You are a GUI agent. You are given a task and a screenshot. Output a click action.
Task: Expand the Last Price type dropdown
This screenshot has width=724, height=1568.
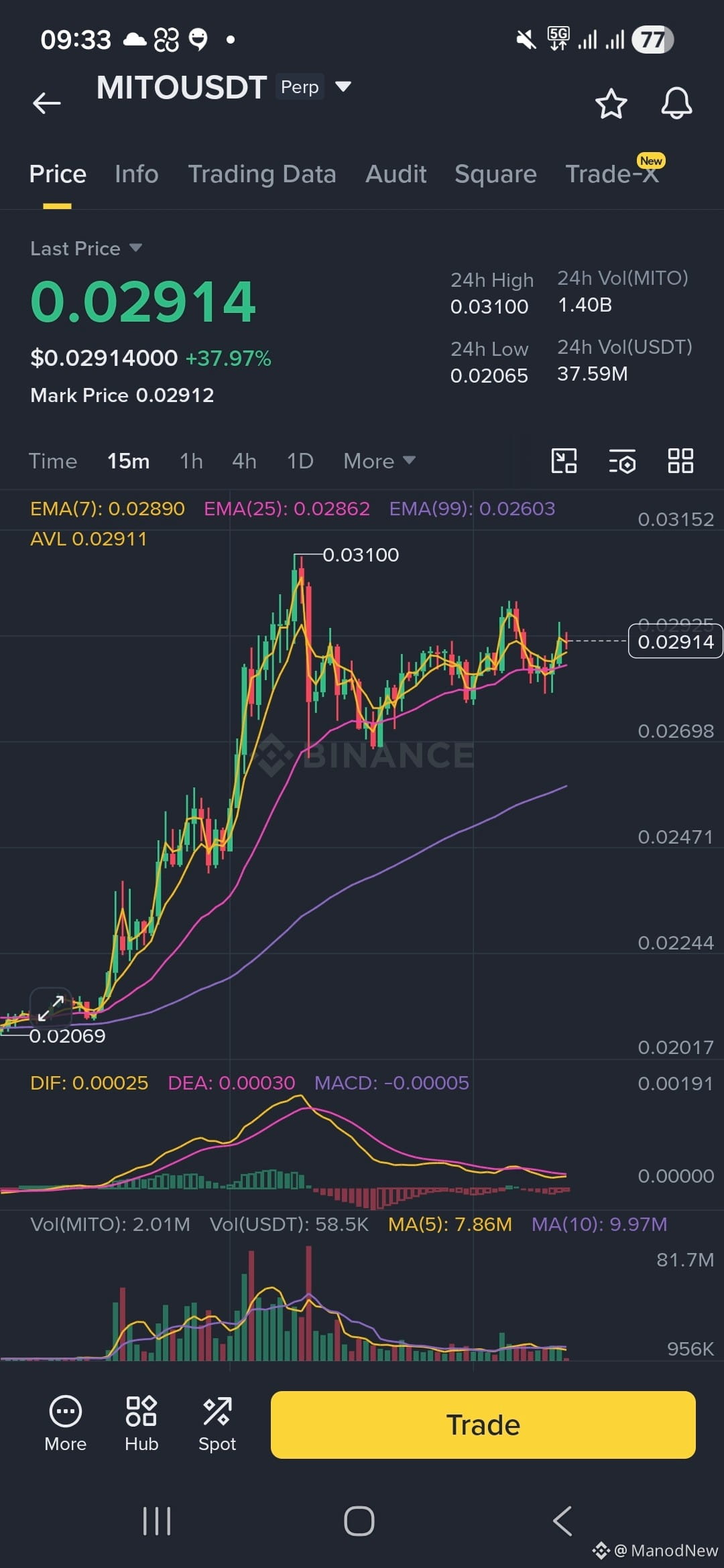pos(135,248)
